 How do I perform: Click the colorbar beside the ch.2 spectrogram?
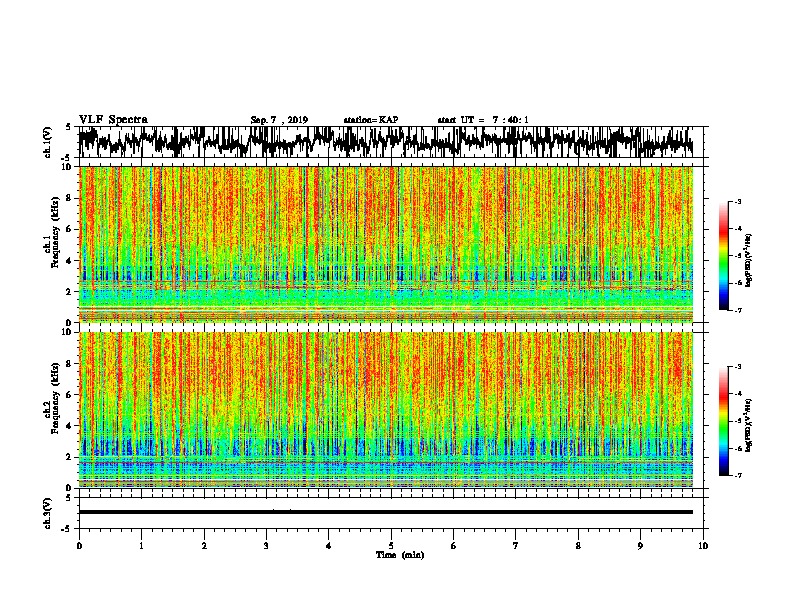[723, 421]
